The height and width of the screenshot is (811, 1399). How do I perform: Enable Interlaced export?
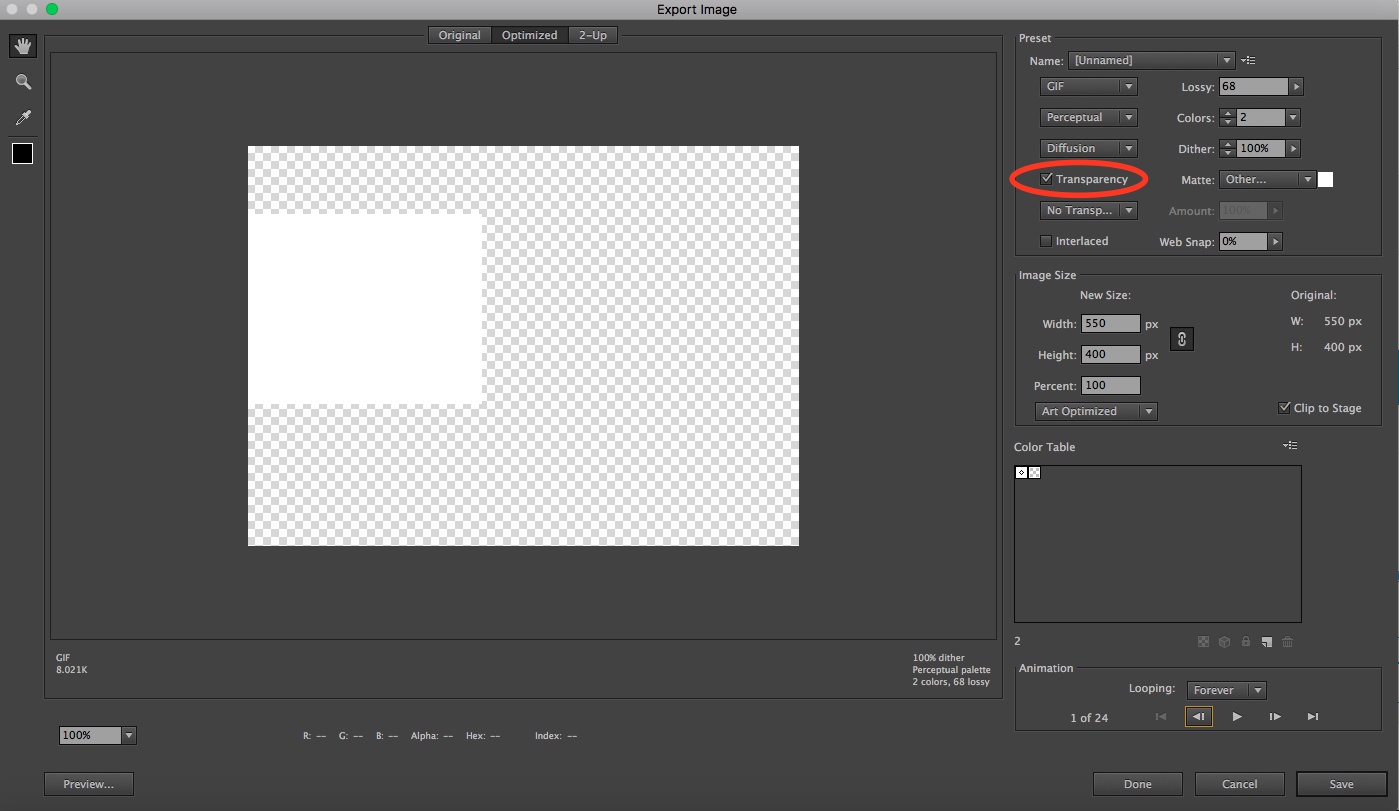click(x=1045, y=240)
